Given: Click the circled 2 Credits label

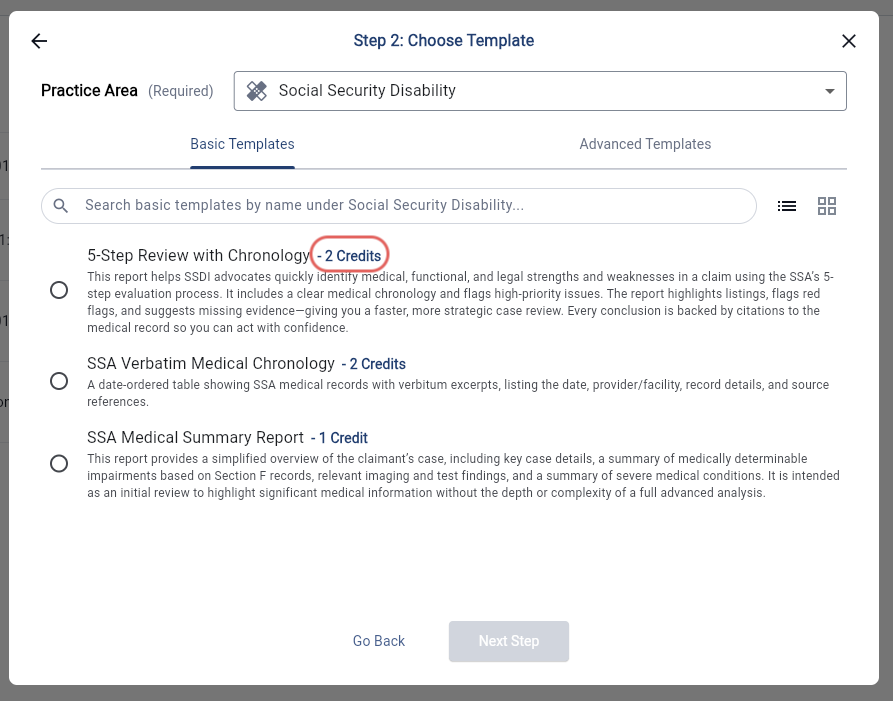Looking at the screenshot, I should (x=350, y=256).
